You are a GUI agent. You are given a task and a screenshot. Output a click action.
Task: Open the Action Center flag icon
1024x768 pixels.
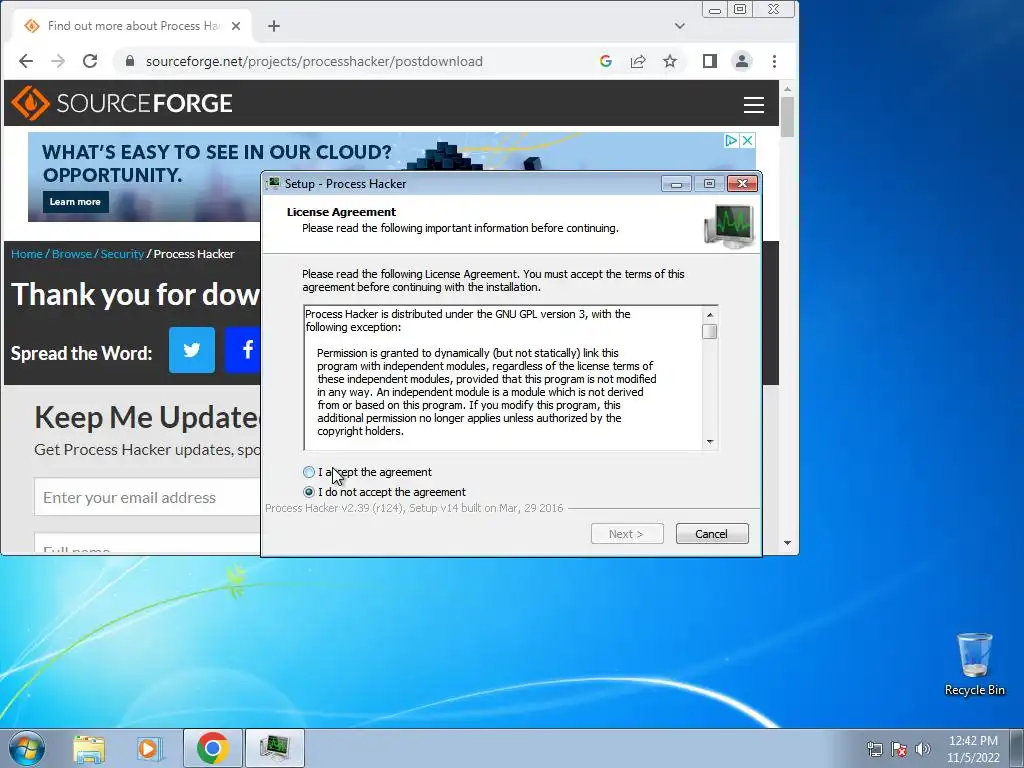click(x=899, y=748)
